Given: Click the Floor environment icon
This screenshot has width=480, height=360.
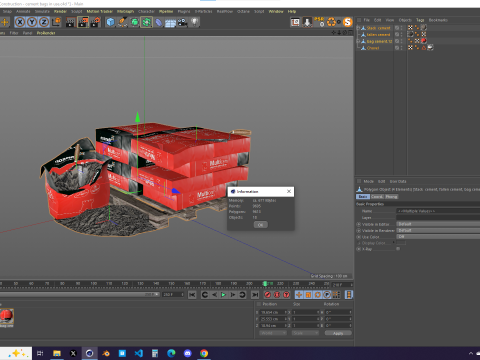Looking at the screenshot, I should point(170,23).
